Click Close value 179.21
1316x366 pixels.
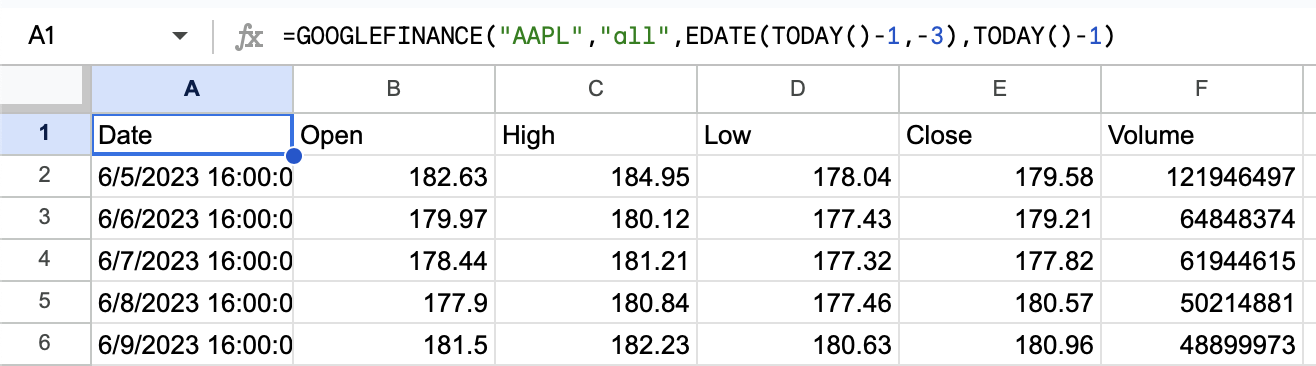1000,219
